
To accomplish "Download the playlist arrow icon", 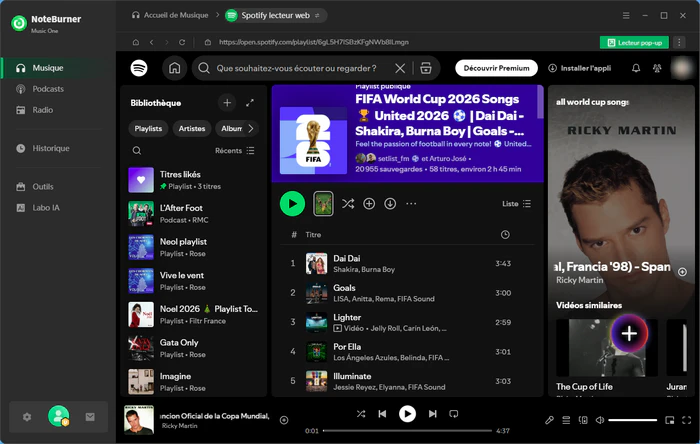I will [390, 204].
